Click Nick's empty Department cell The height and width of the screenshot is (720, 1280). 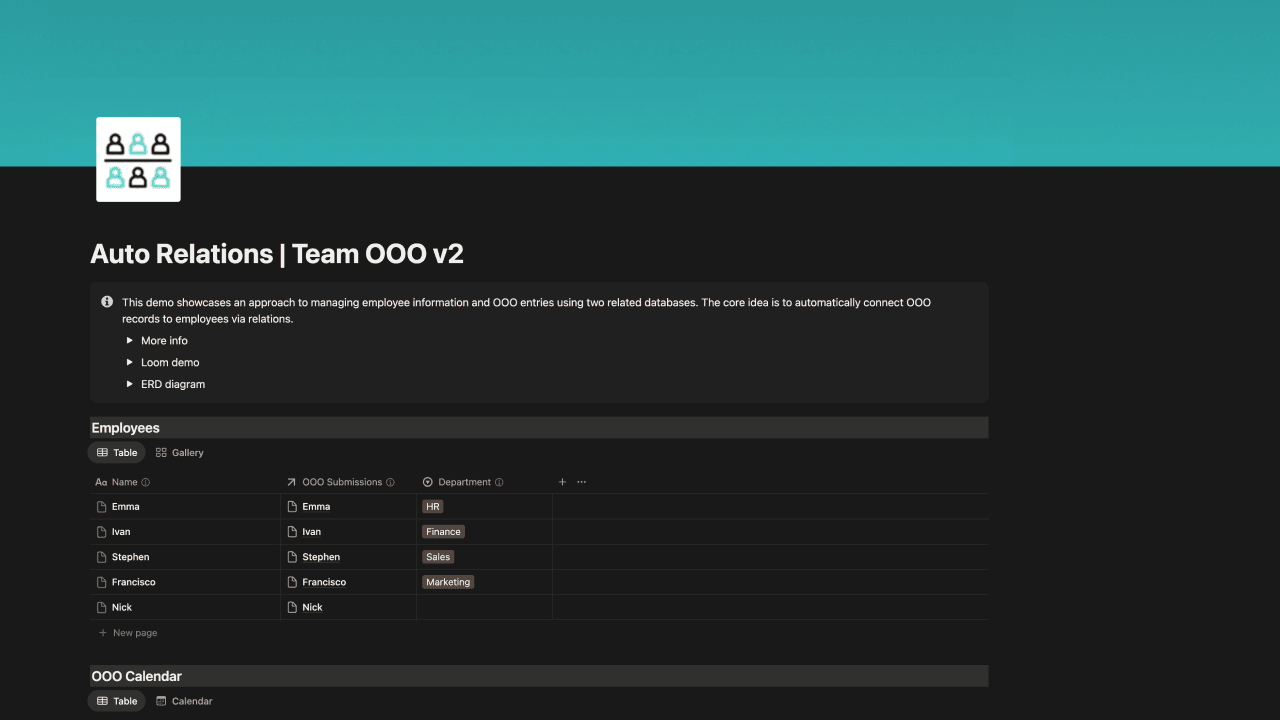coord(484,607)
